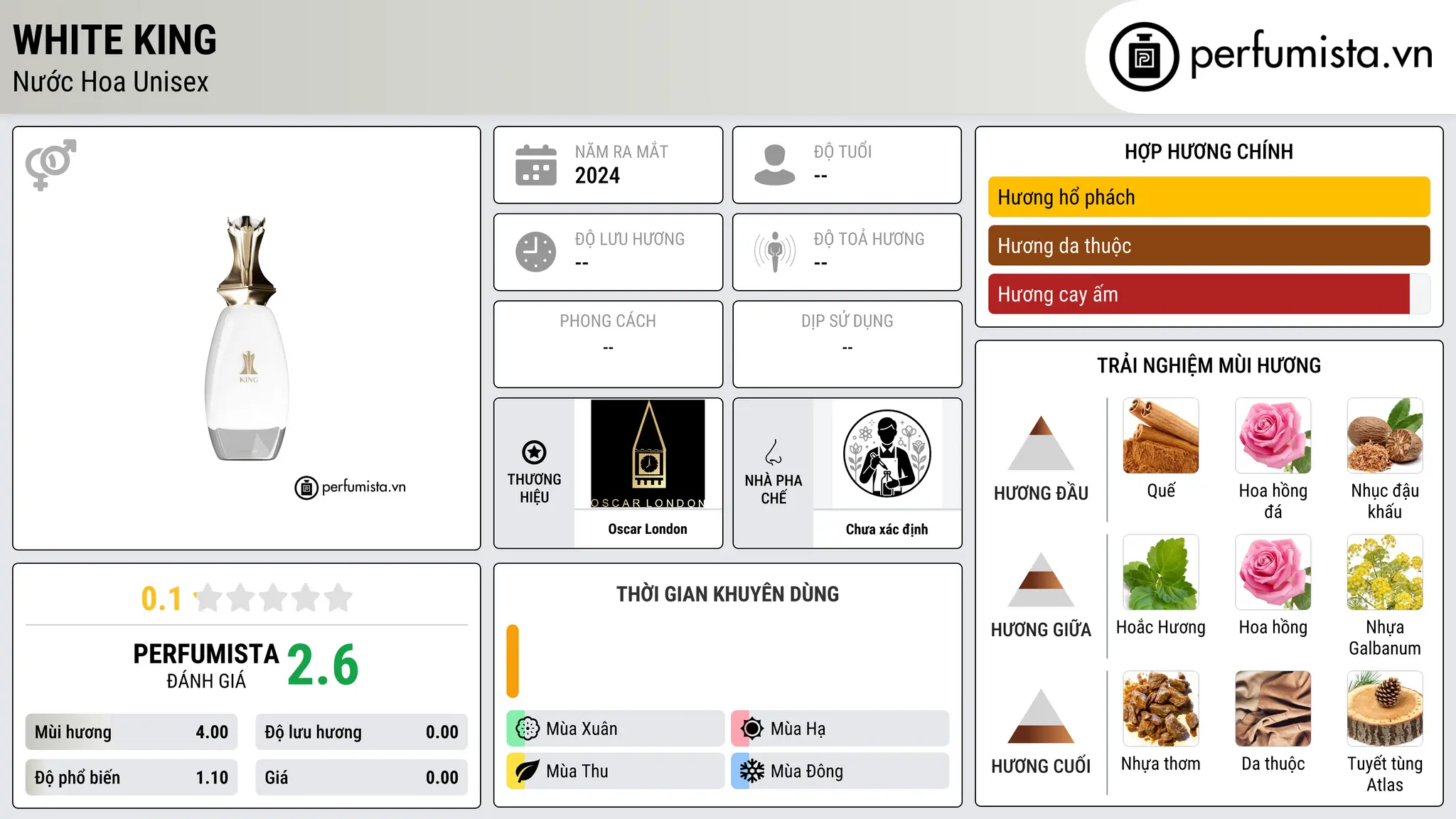Image resolution: width=1456 pixels, height=819 pixels.
Task: Click the perfumista.vn watermark under the bottle
Action: [350, 487]
